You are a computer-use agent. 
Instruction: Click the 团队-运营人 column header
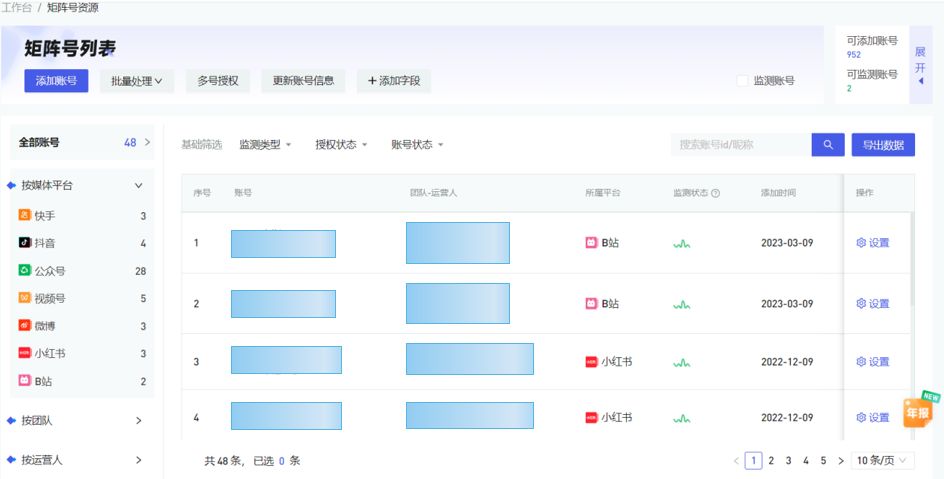pos(433,193)
